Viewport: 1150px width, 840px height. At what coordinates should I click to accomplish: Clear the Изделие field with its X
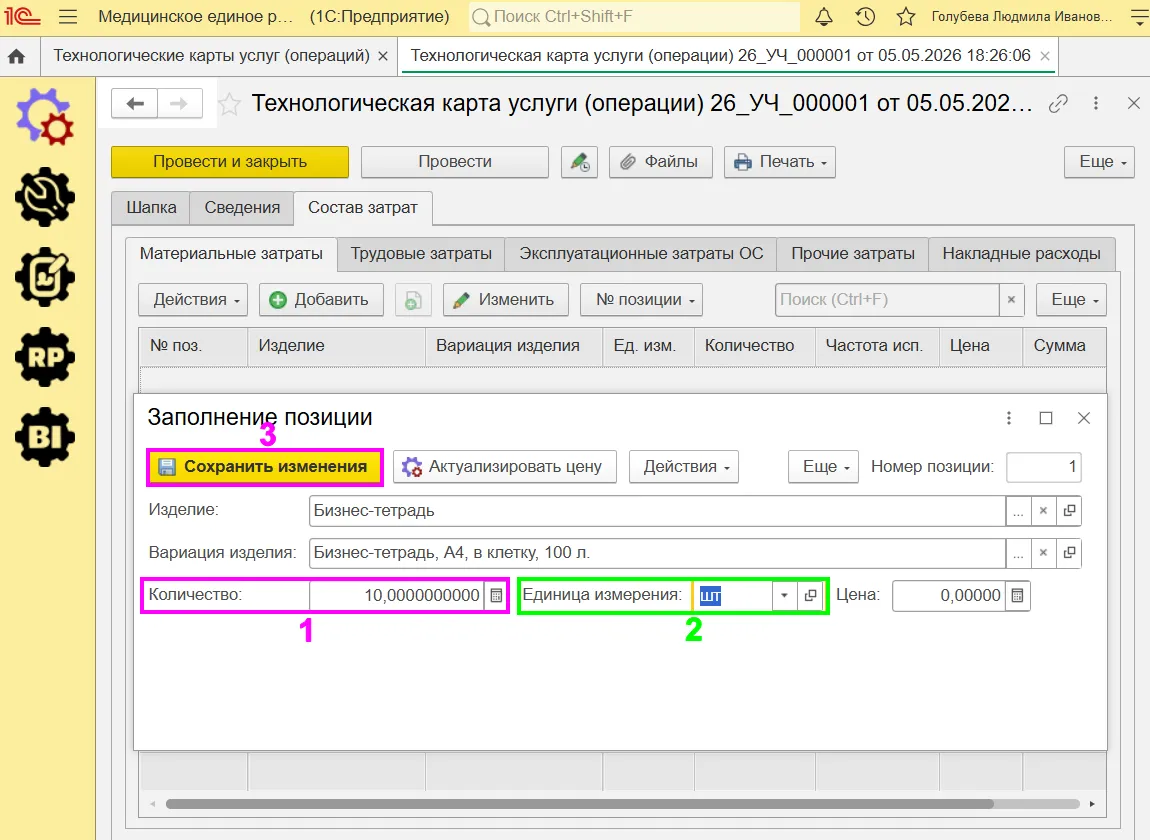point(1043,511)
